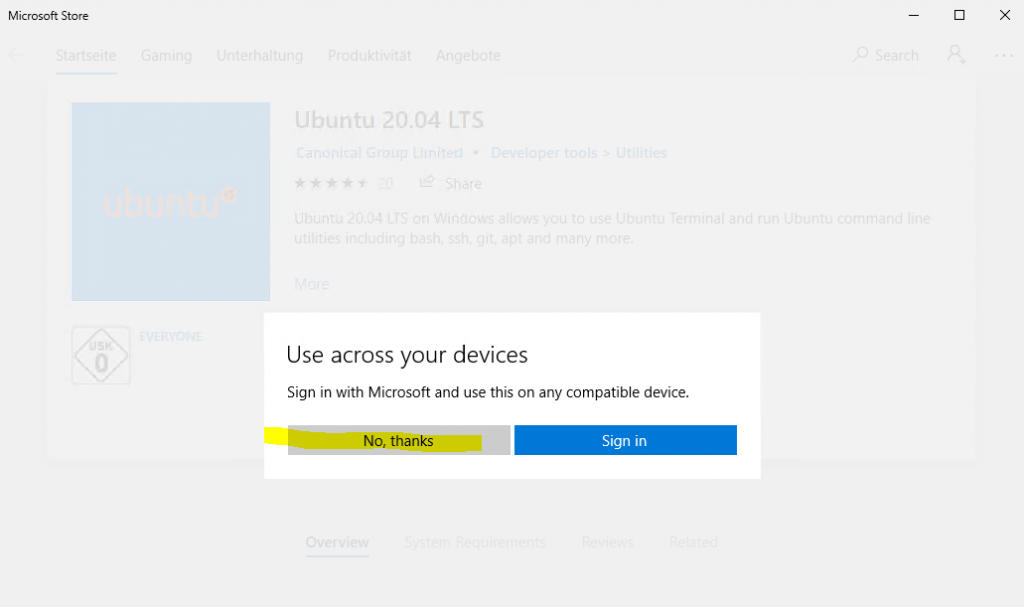Open the three-dot more options menu

(1004, 56)
